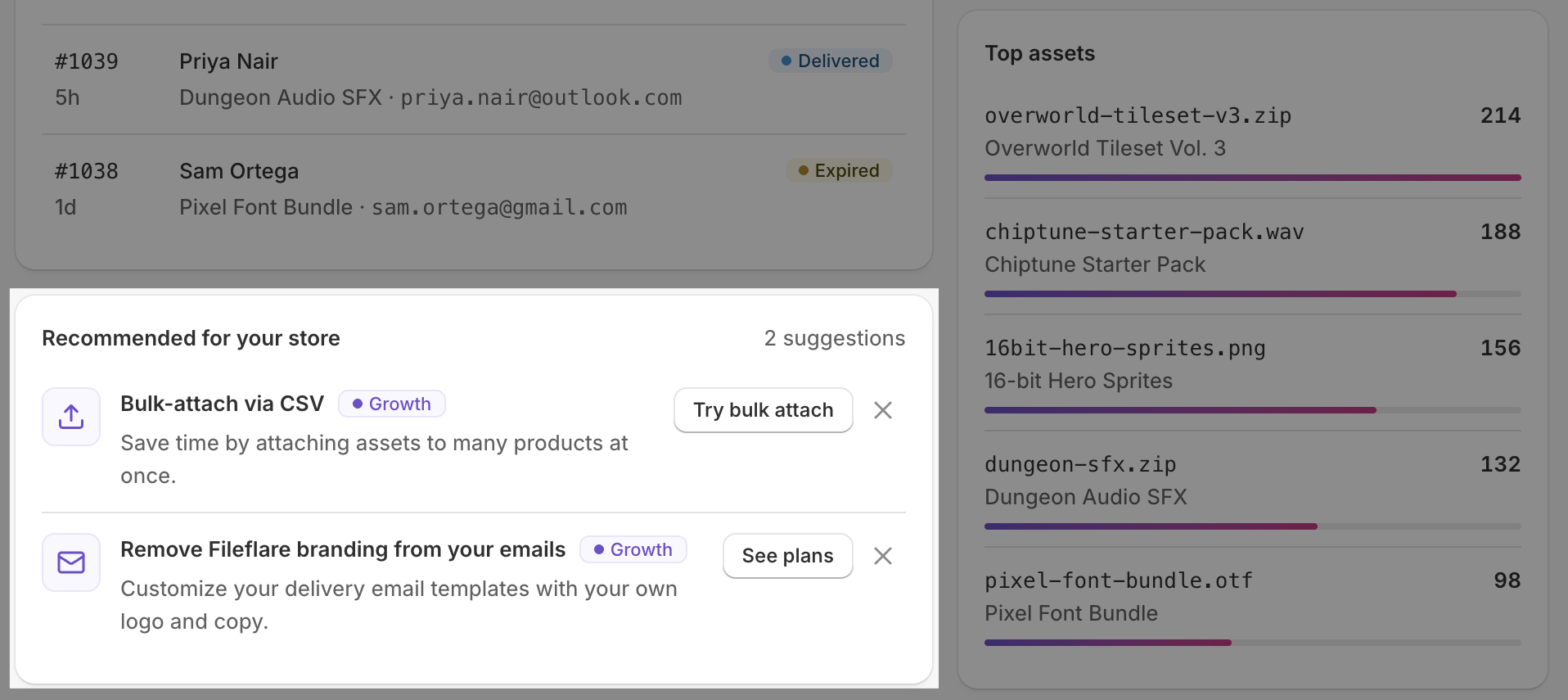Click the 5h timestamp under order #1039

pos(67,97)
